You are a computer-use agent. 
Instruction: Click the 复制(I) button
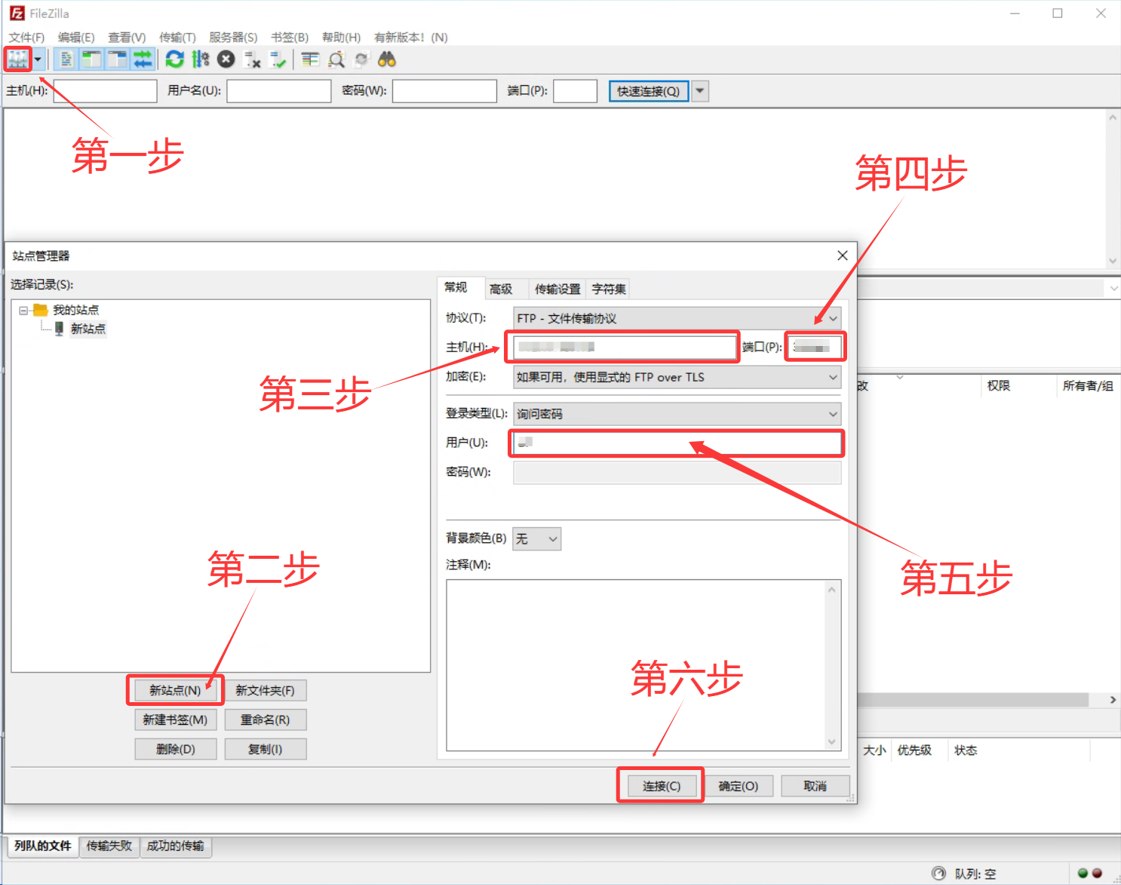265,749
